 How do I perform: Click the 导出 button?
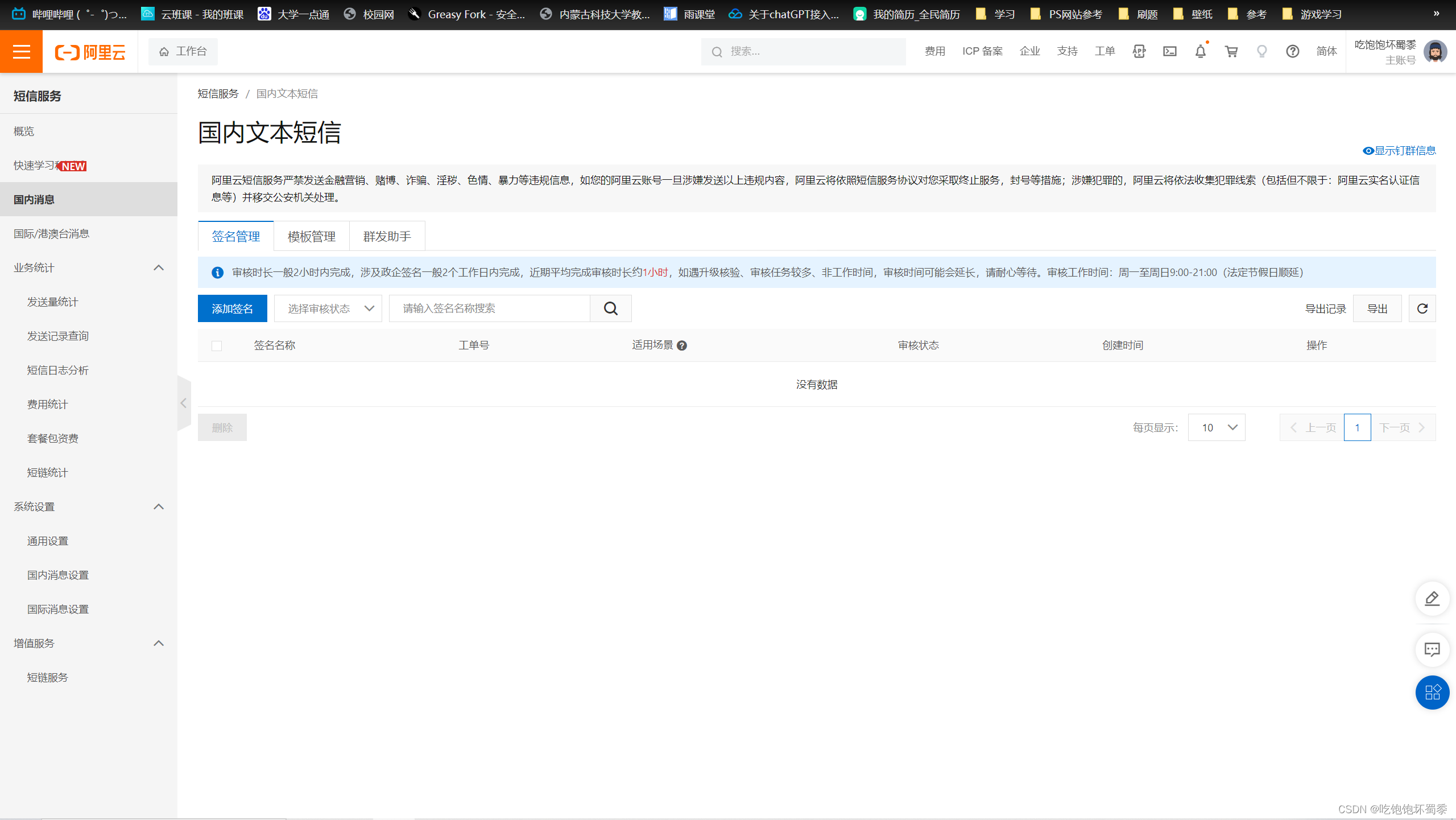tap(1377, 308)
